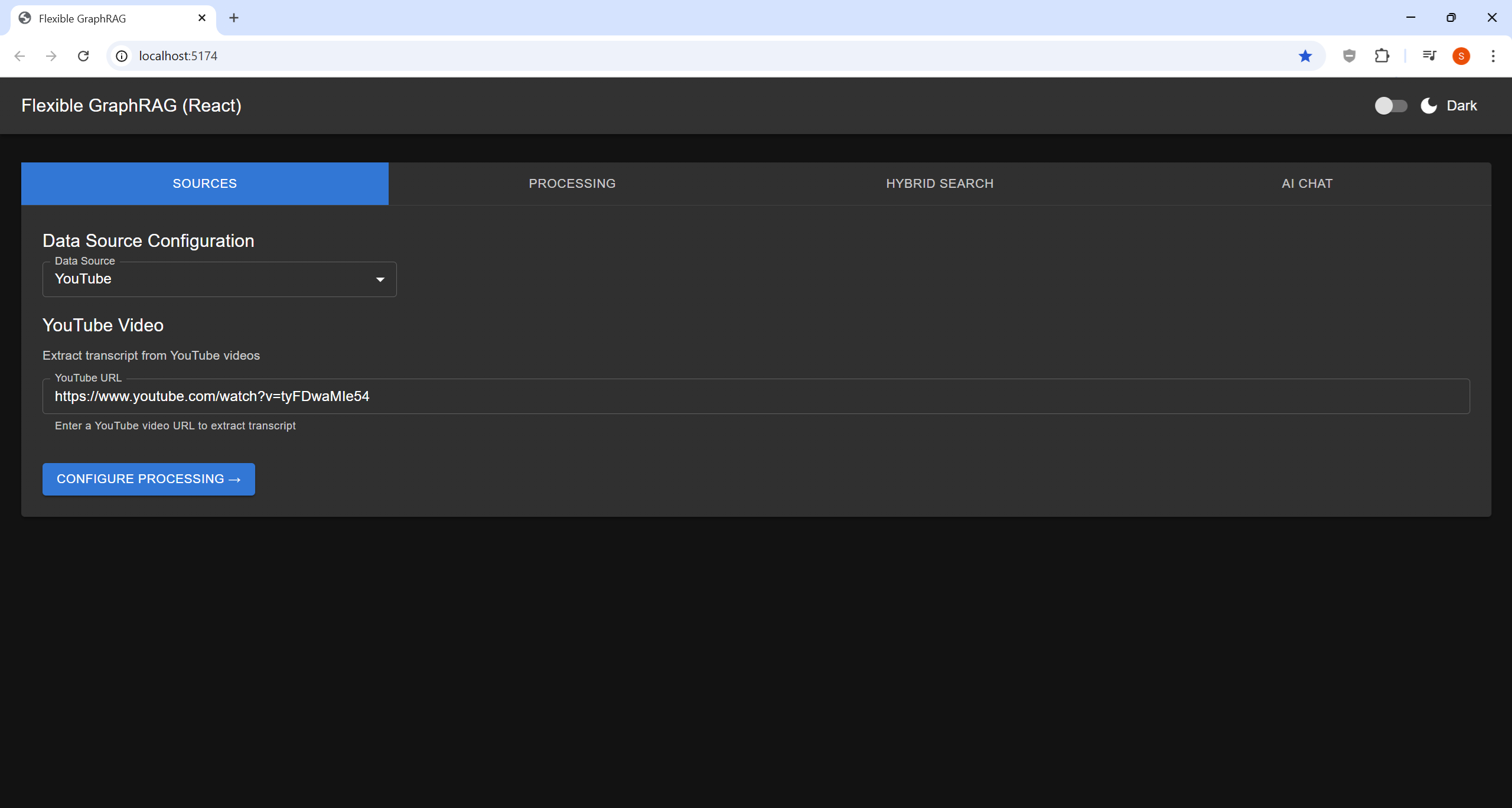Open the media controls icon in the toolbar
Image resolution: width=1512 pixels, height=808 pixels.
(x=1429, y=56)
